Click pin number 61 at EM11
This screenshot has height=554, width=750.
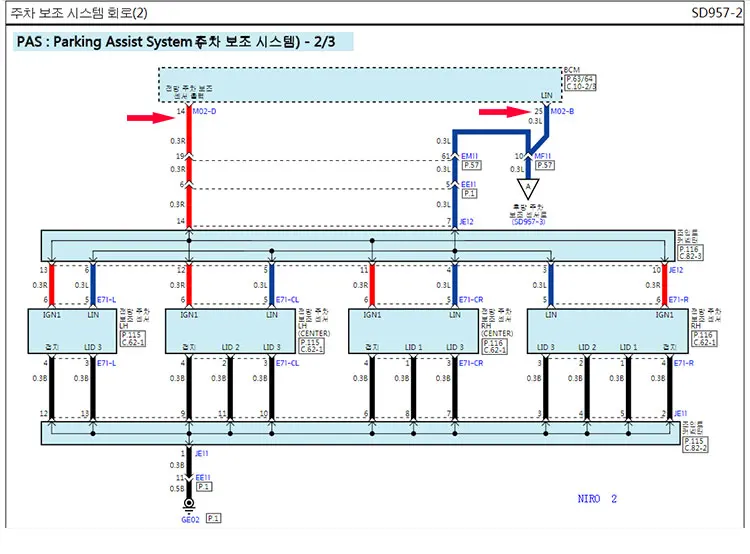446,156
